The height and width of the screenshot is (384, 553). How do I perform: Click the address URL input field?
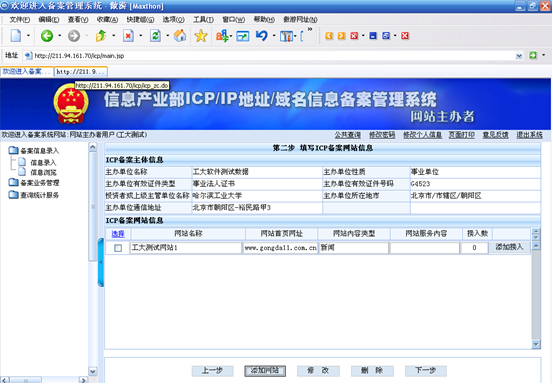tap(273, 56)
